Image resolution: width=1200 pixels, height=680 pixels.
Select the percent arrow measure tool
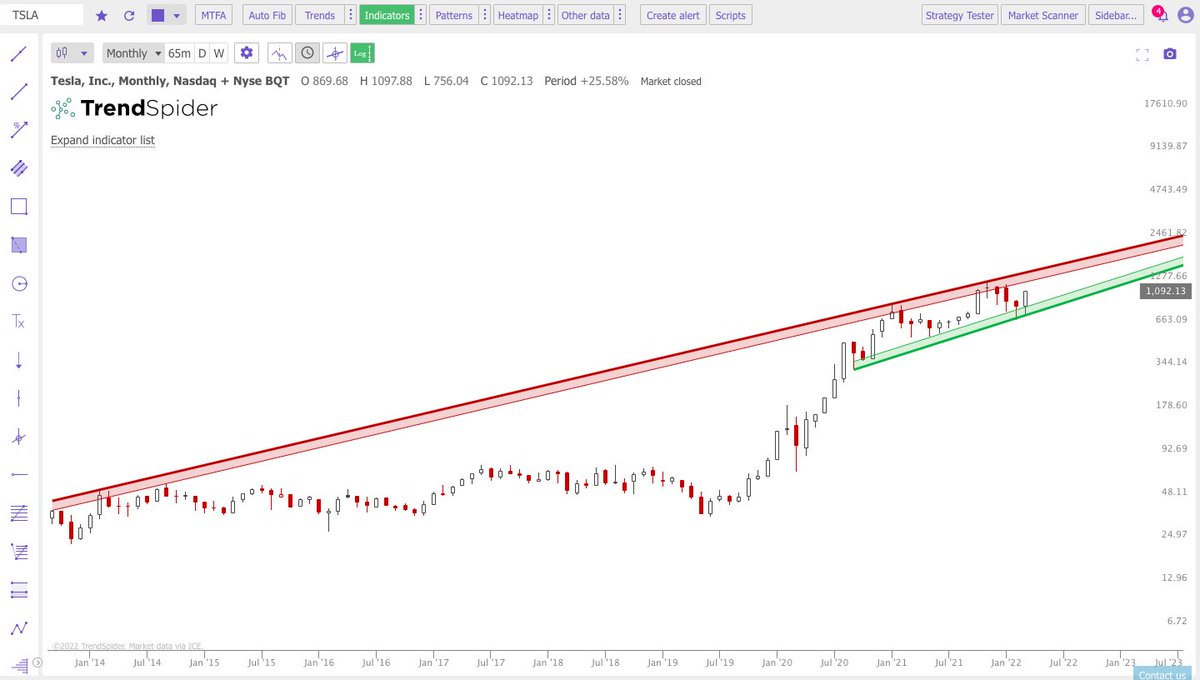click(18, 130)
